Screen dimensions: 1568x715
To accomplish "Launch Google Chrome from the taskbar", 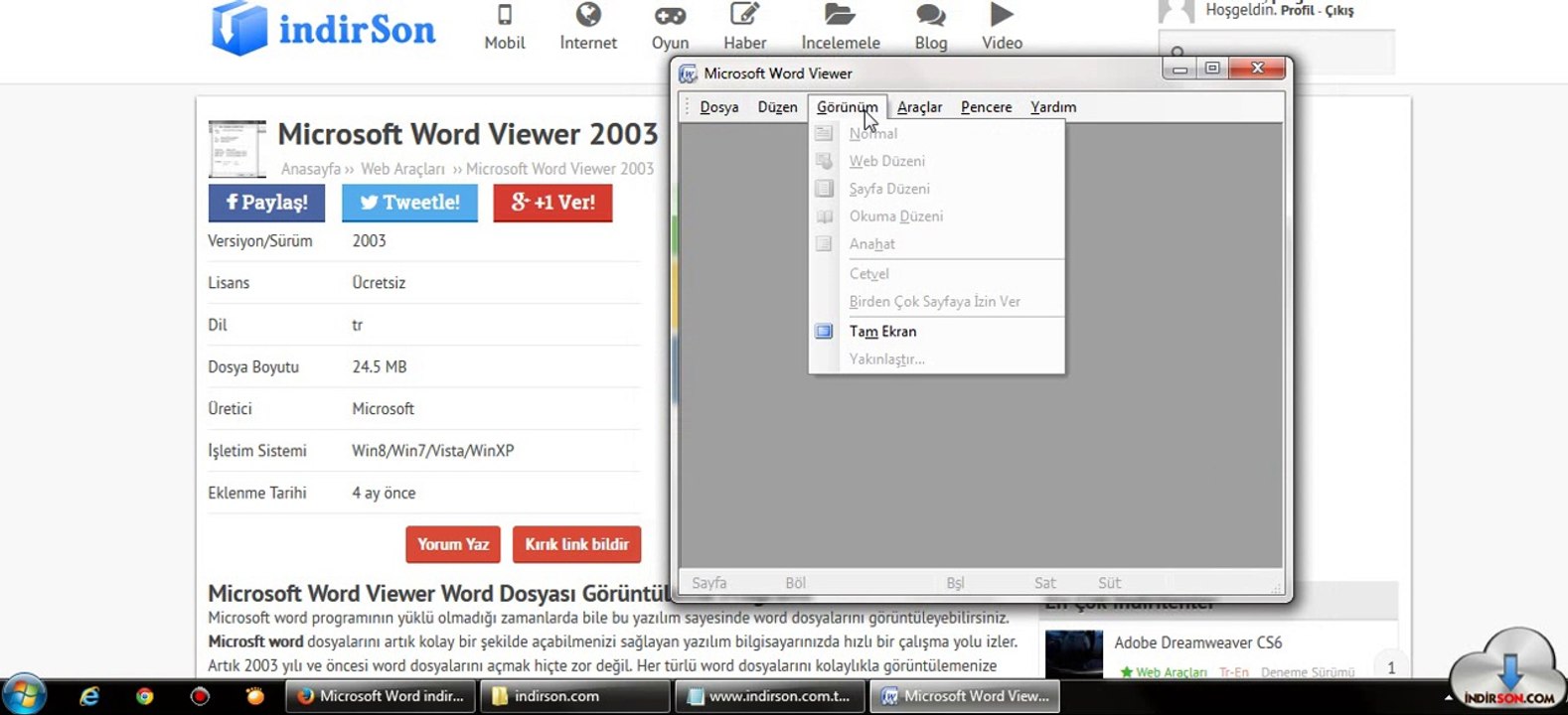I will pos(145,696).
